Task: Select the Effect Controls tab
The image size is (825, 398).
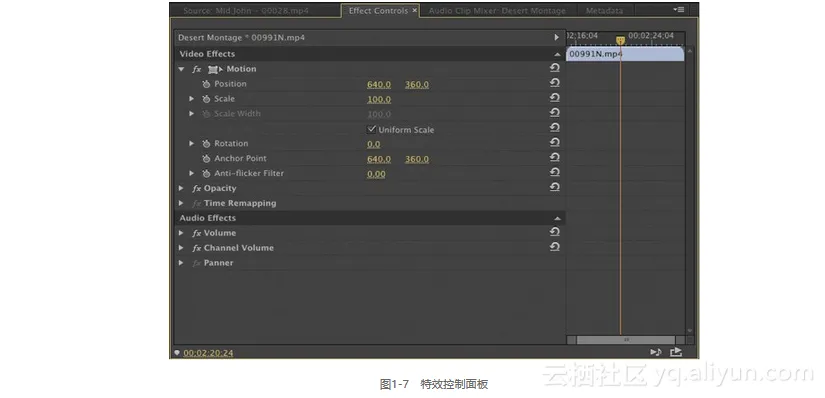Action: pos(378,11)
